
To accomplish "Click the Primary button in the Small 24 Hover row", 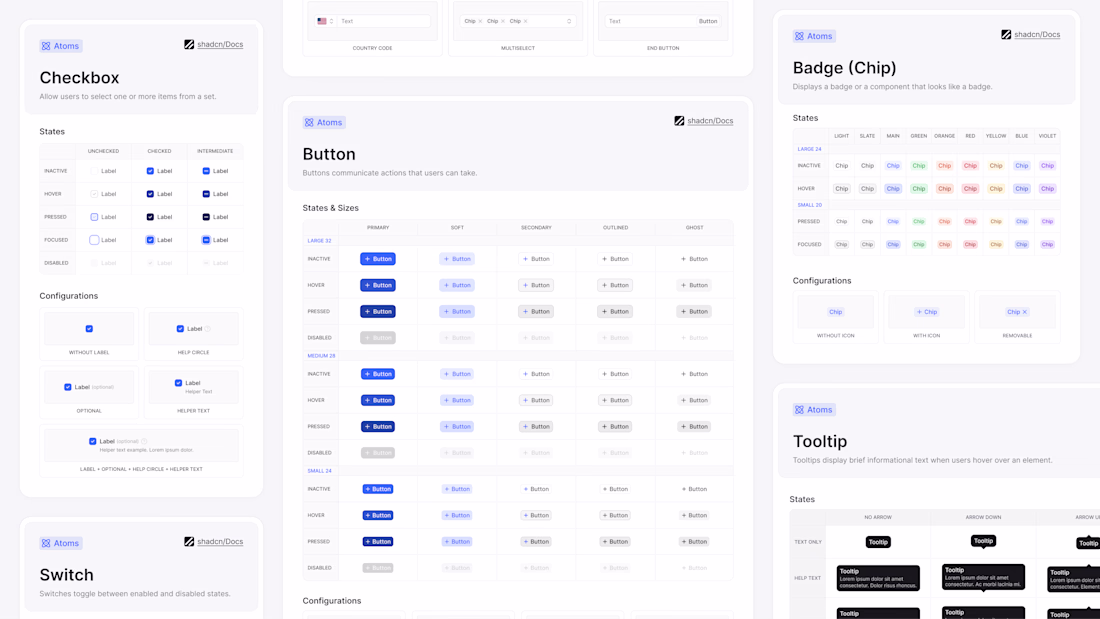I will click(378, 516).
